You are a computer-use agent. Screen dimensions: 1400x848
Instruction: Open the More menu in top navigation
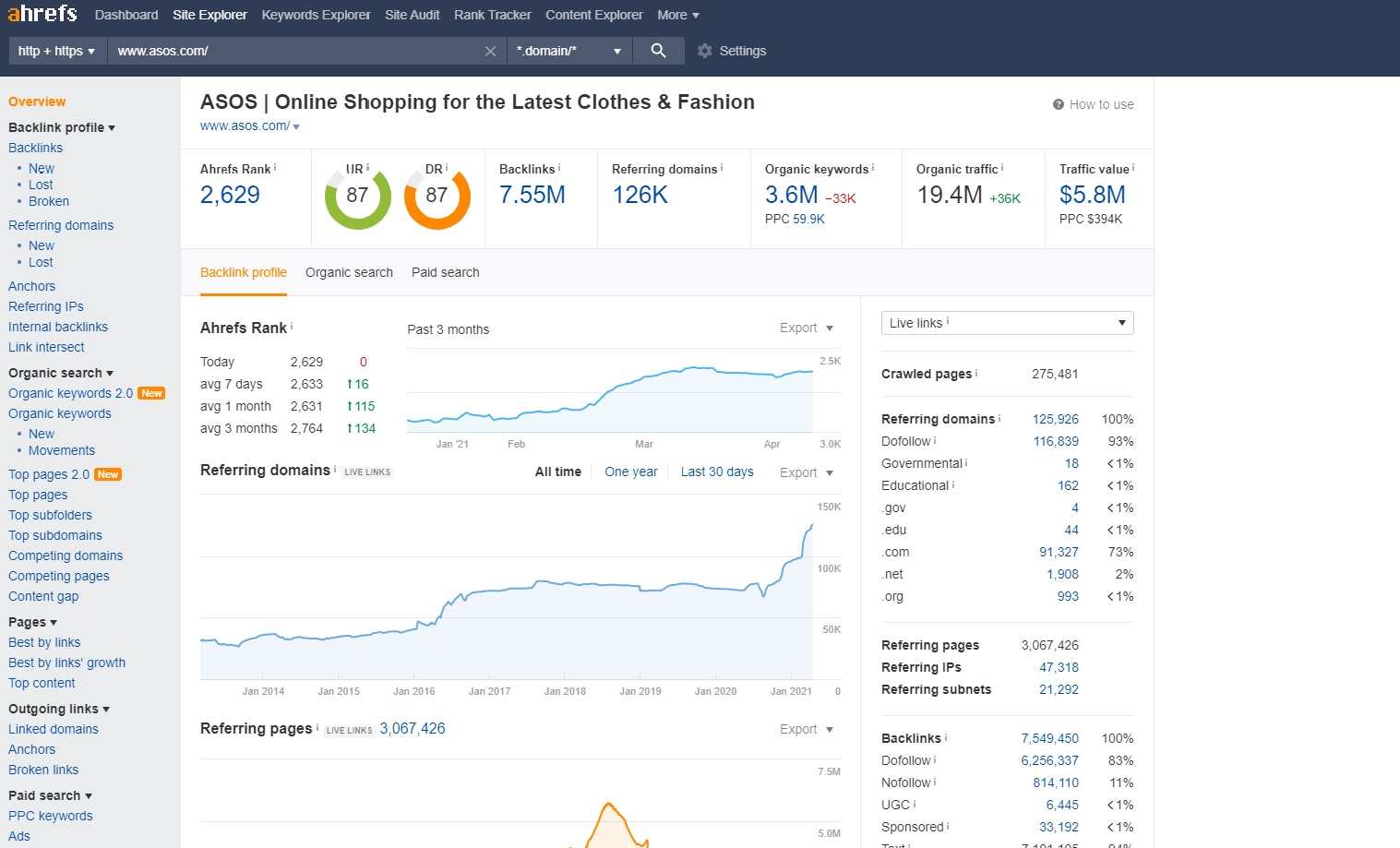[678, 15]
